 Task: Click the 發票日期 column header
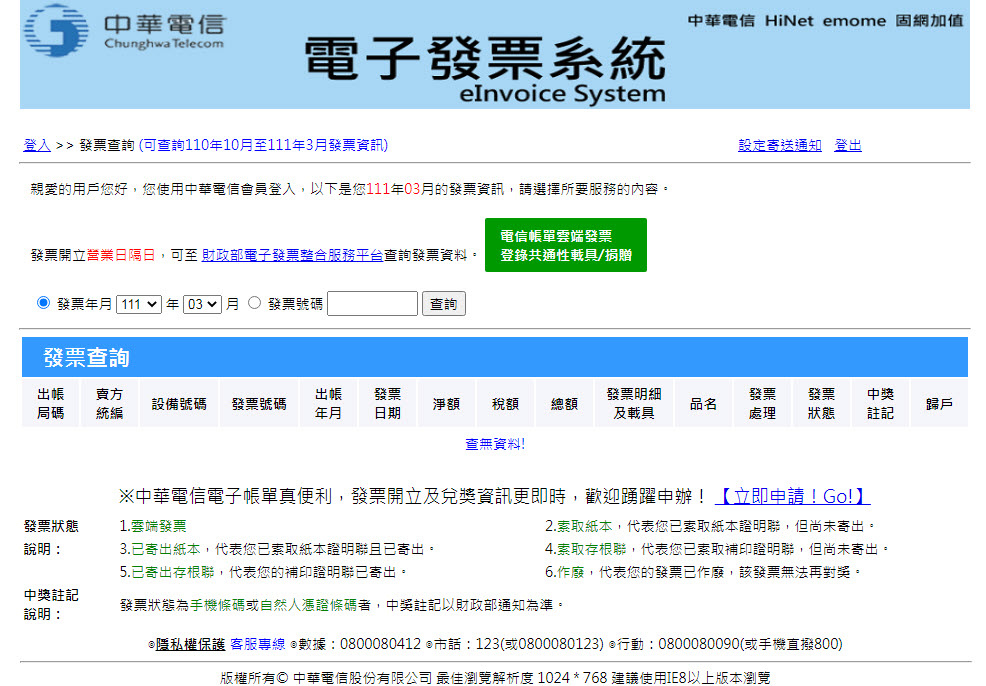pos(387,403)
